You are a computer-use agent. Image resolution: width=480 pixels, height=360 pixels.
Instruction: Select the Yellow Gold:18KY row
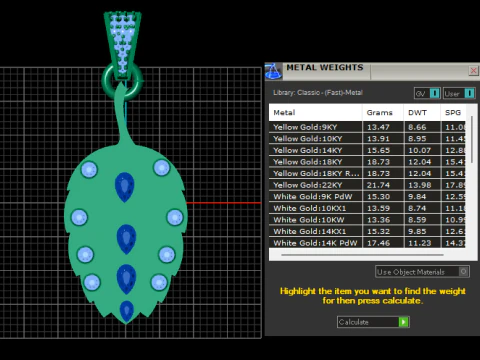(x=367, y=162)
